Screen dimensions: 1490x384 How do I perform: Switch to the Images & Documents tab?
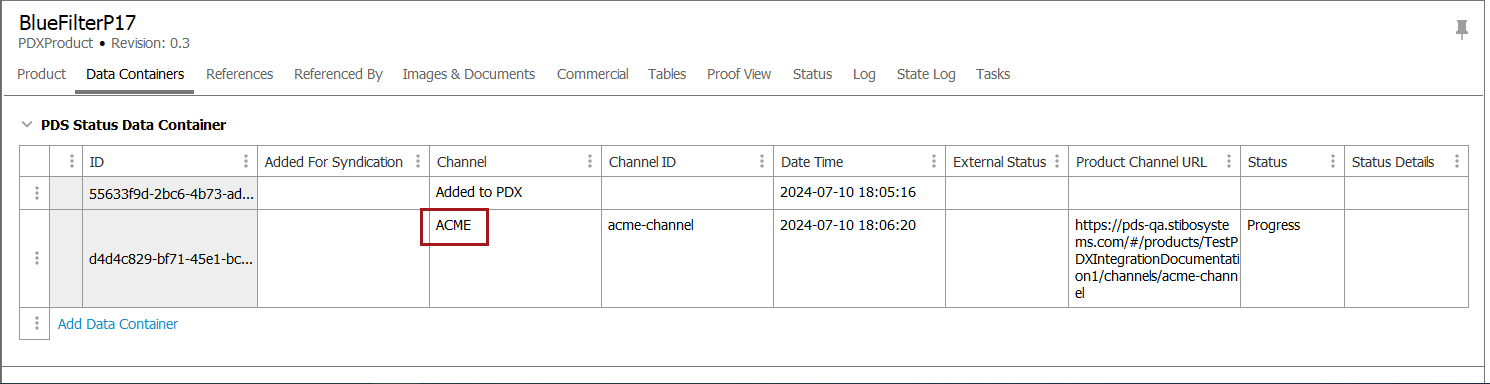[469, 74]
